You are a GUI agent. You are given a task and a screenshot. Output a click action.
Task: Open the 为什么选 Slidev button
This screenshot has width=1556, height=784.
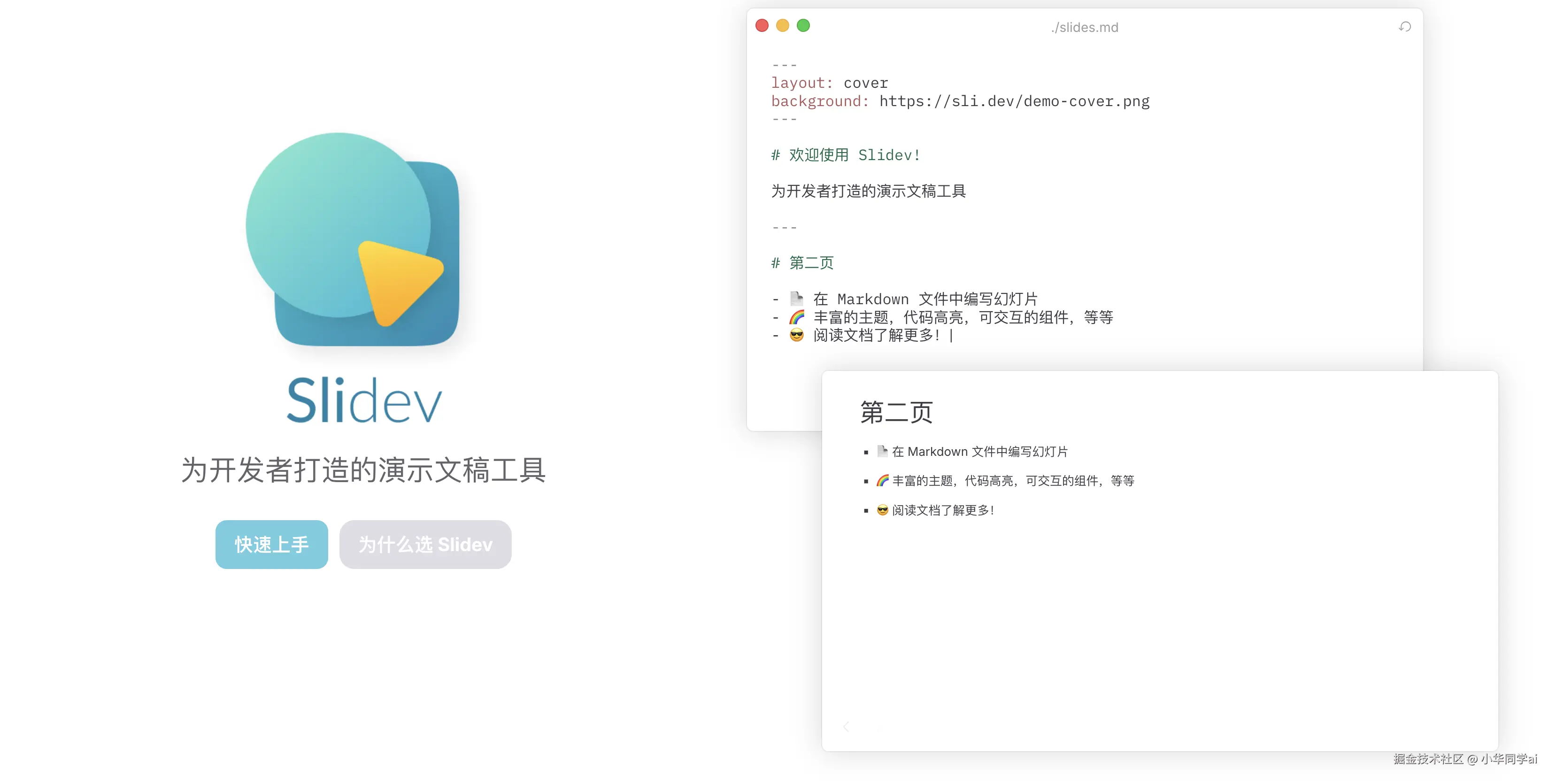coord(425,544)
